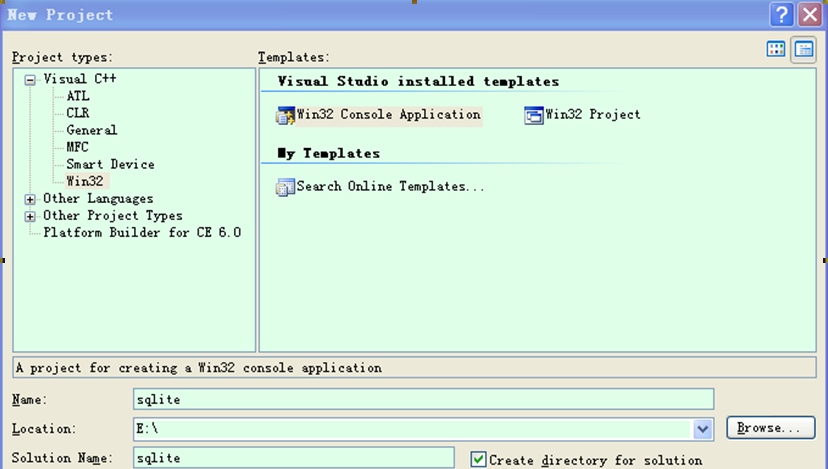Click in the Solution Name field

point(294,457)
